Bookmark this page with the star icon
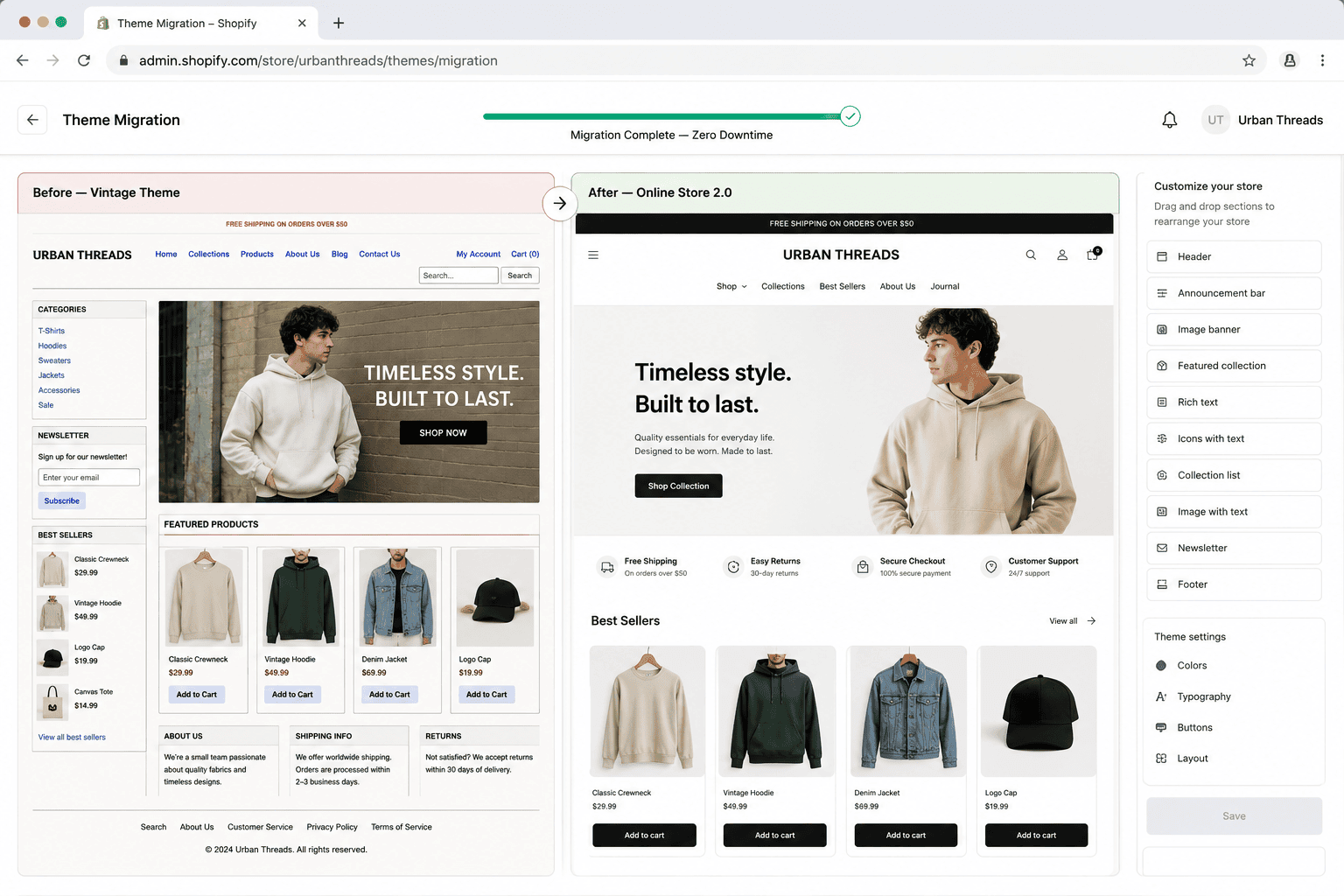1344x896 pixels. (1249, 60)
